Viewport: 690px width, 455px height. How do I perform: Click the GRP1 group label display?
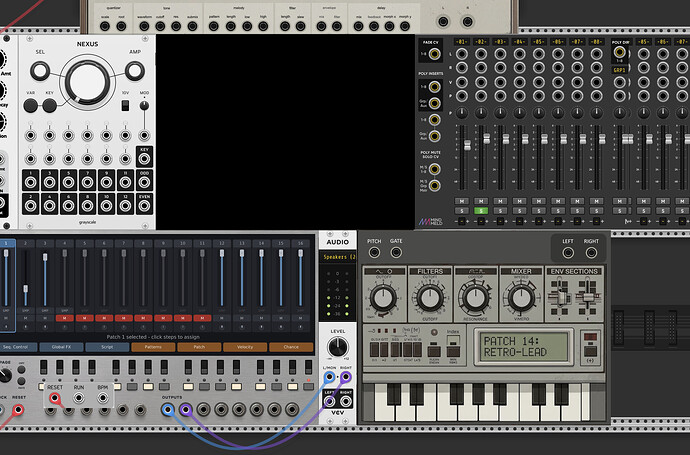tap(620, 70)
